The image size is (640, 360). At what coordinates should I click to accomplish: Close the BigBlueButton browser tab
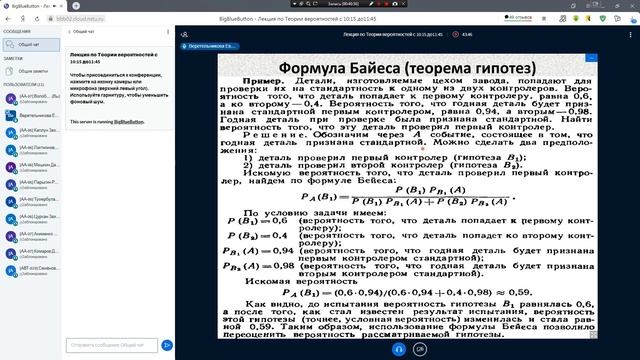[x=61, y=6]
